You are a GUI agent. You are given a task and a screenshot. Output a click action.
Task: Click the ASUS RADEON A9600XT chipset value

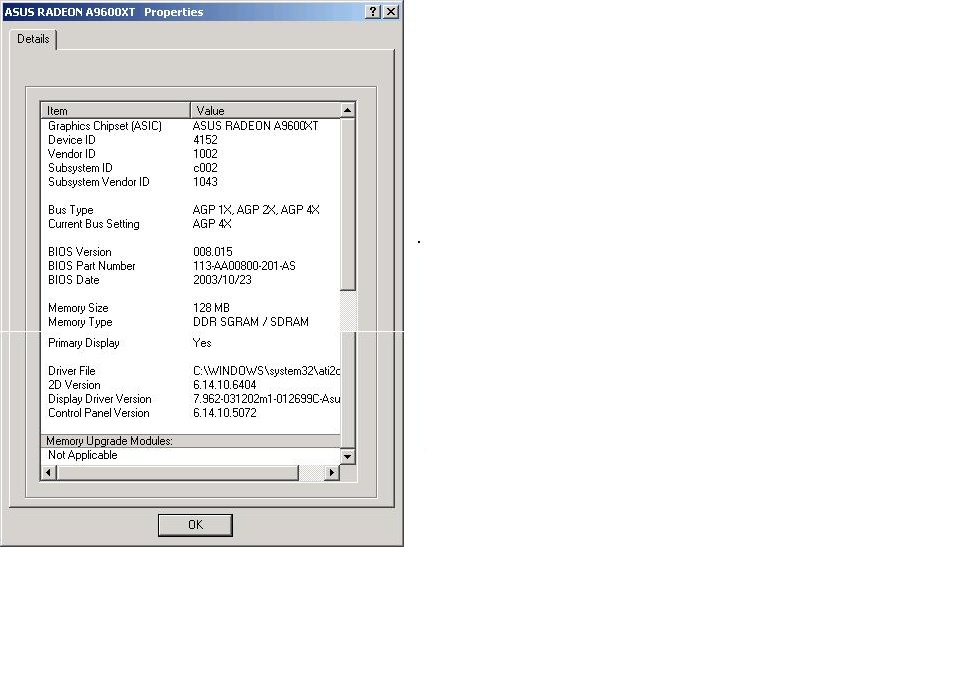tap(256, 126)
